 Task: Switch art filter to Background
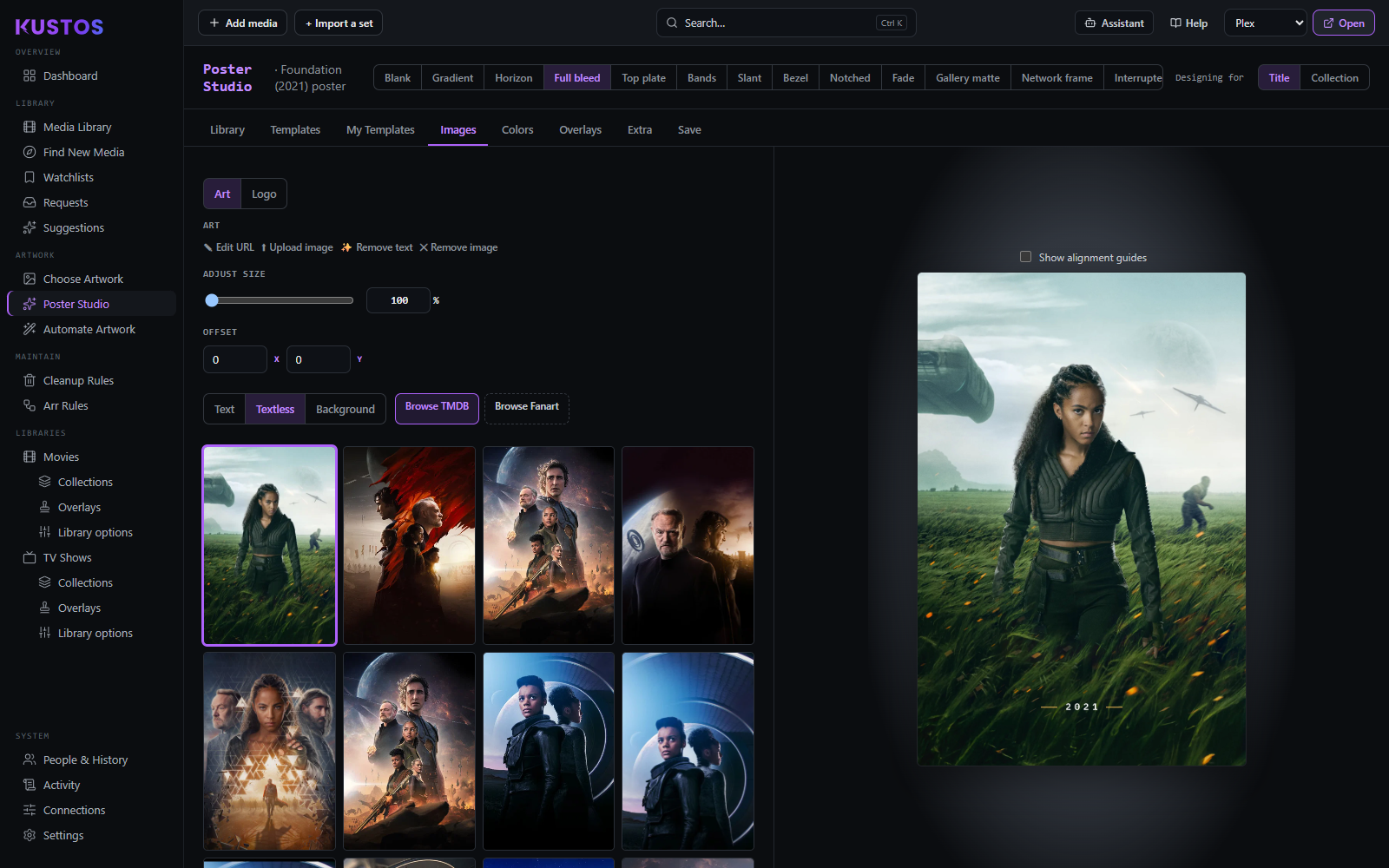pos(346,409)
